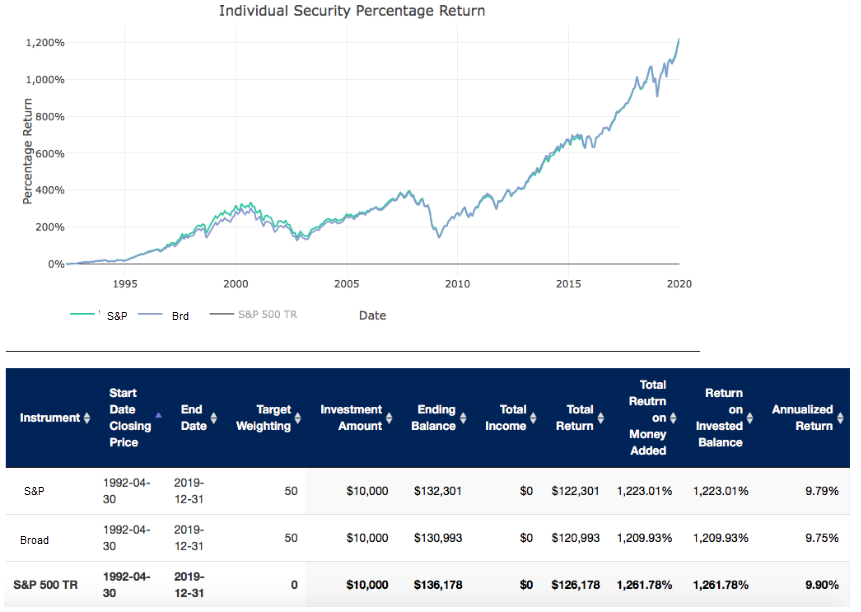
Task: Click 1,223.01% in Return on Invested Balance
Action: (720, 491)
